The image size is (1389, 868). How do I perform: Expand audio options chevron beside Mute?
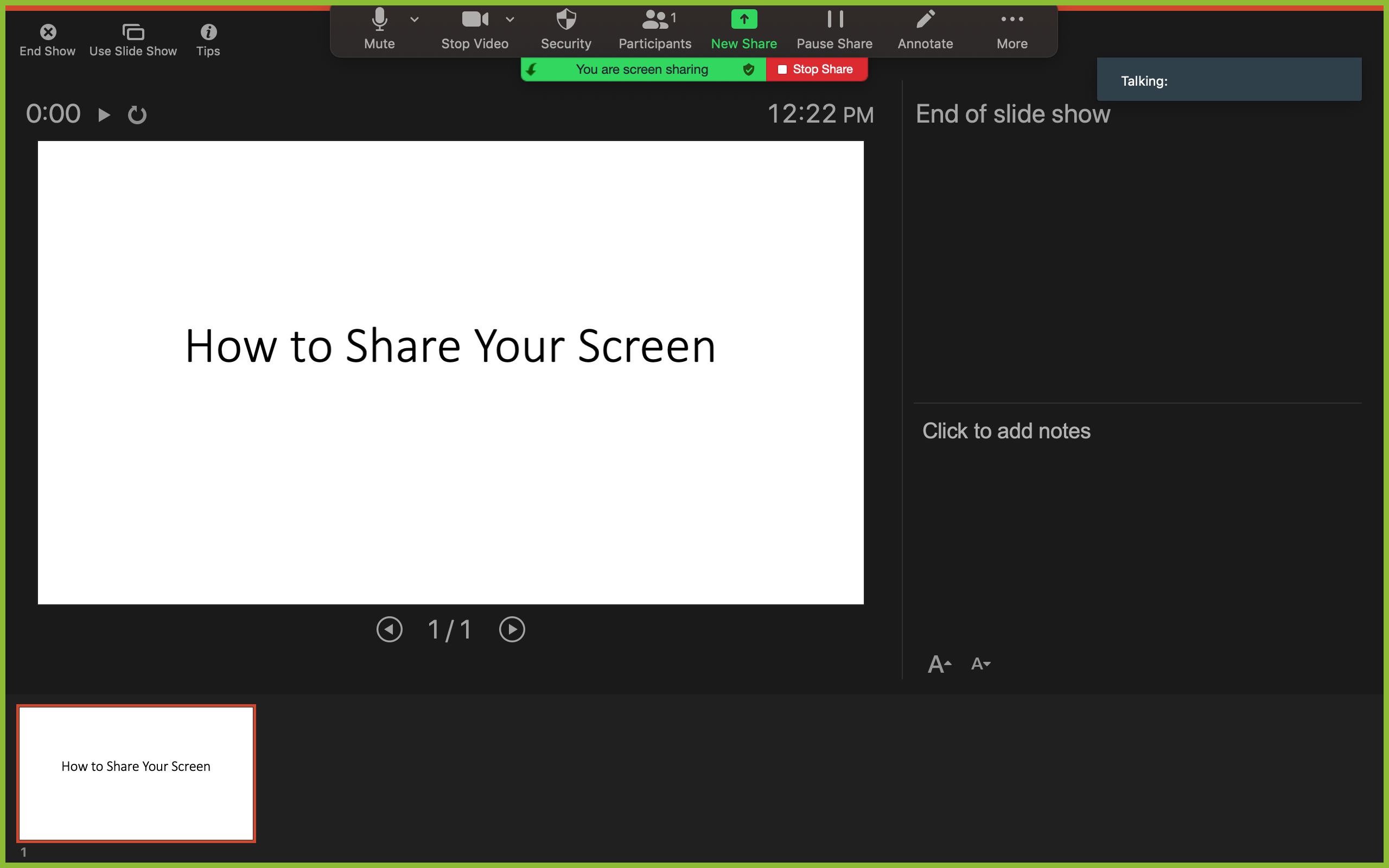[415, 20]
